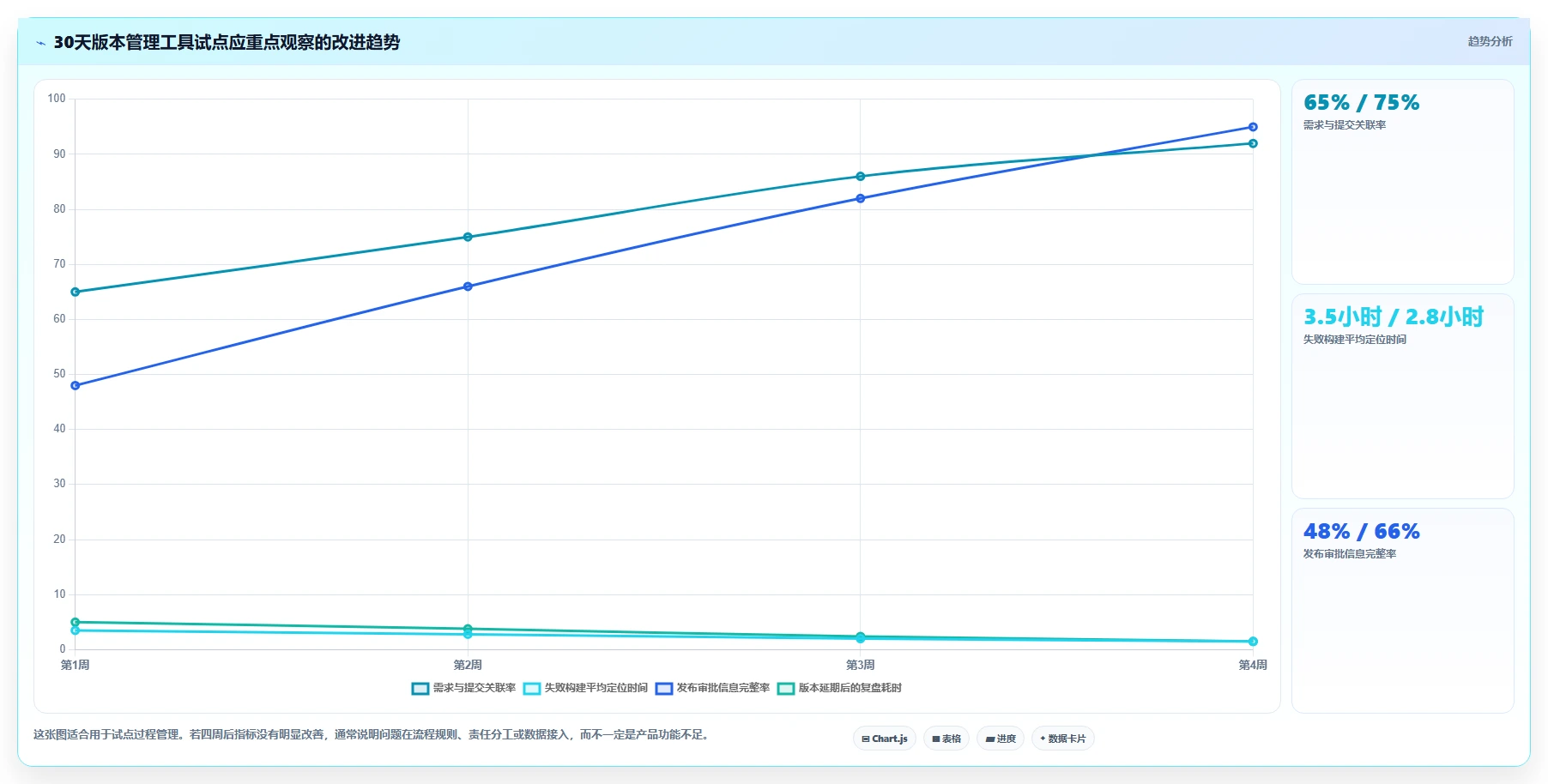Select 发布审批信息完整率 point at 第1周 (48)
The image size is (1548, 784).
(76, 385)
